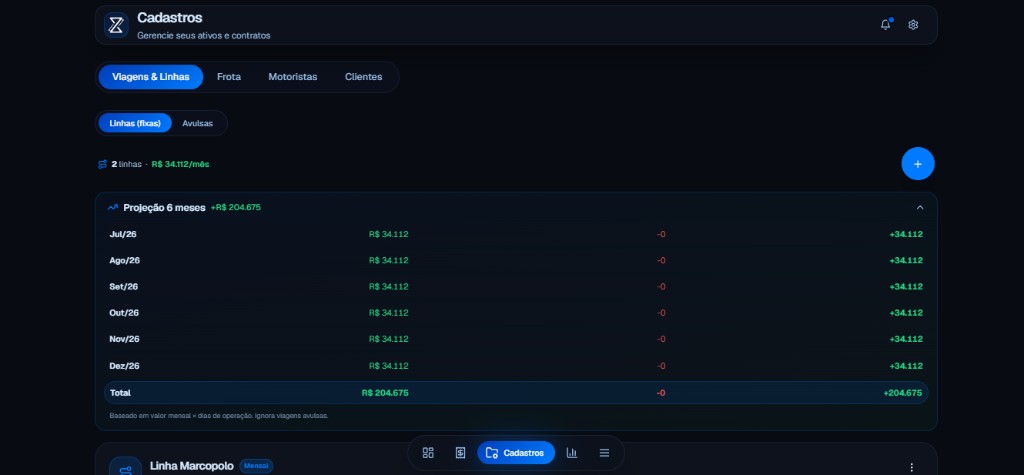Open the financial receipt icon in bottom nav
The width and height of the screenshot is (1024, 475).
pos(460,453)
